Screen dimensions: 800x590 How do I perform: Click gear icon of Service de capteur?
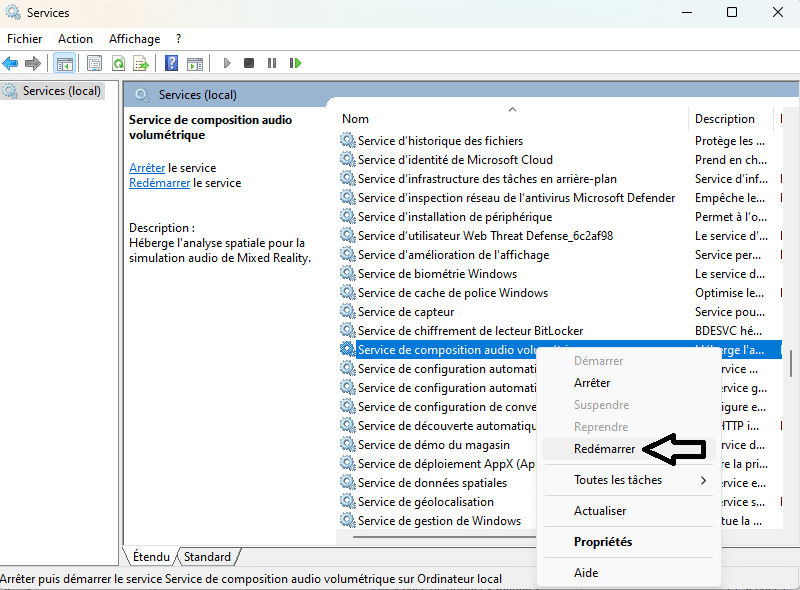tap(347, 311)
